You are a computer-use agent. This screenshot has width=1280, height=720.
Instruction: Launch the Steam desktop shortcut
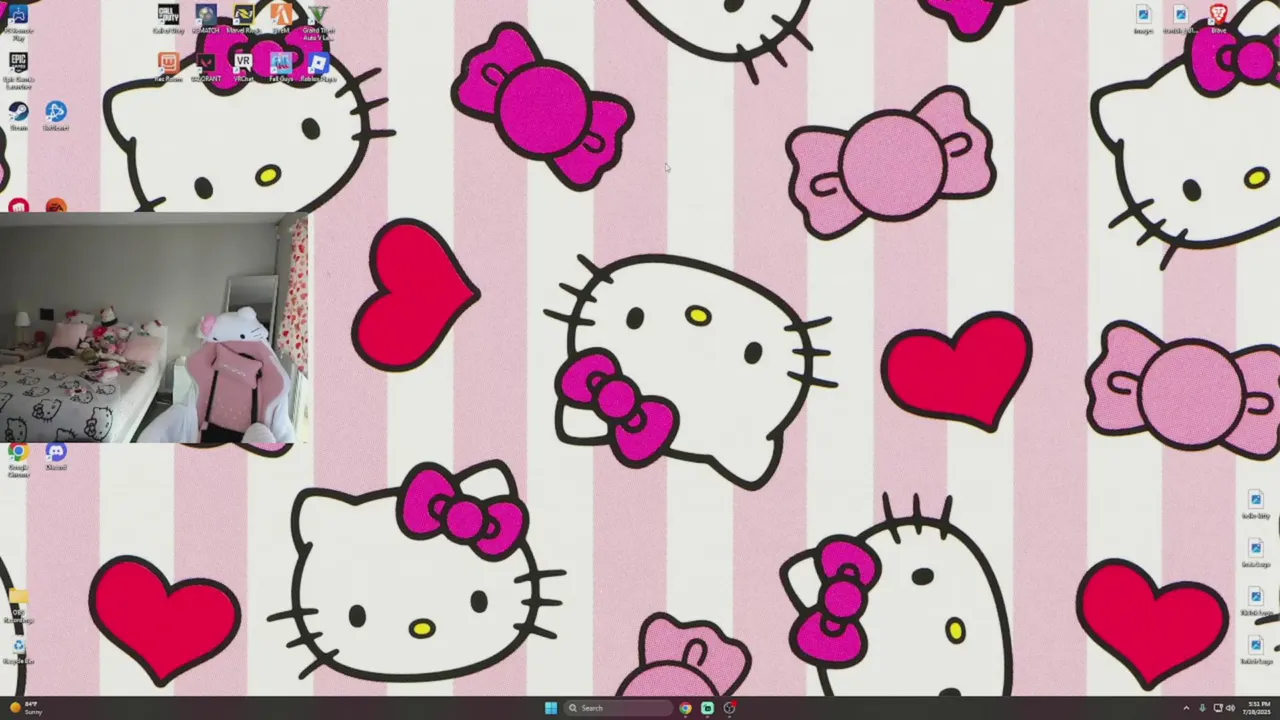click(x=18, y=116)
